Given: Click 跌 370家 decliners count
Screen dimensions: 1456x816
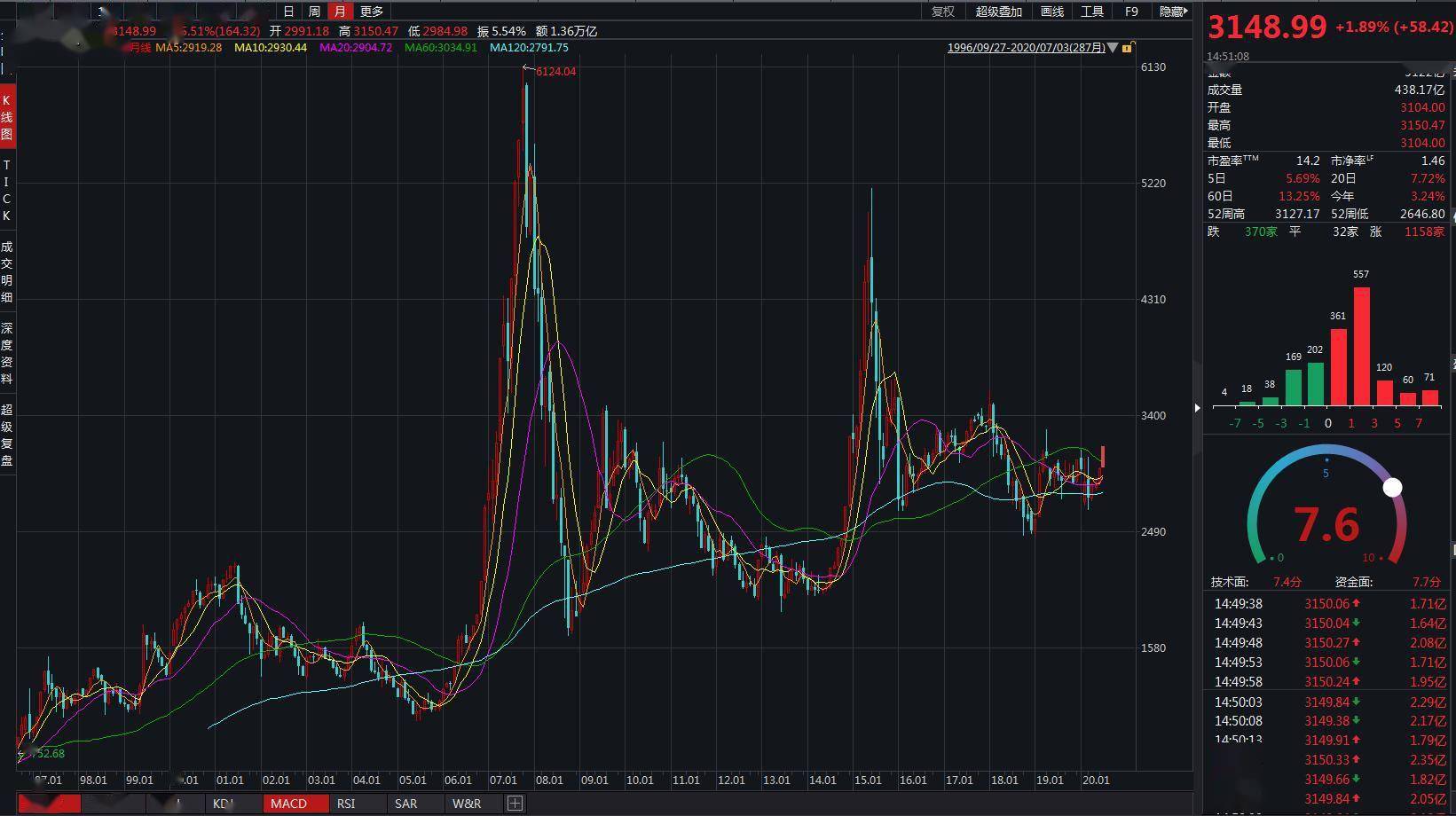Looking at the screenshot, I should tap(1261, 231).
